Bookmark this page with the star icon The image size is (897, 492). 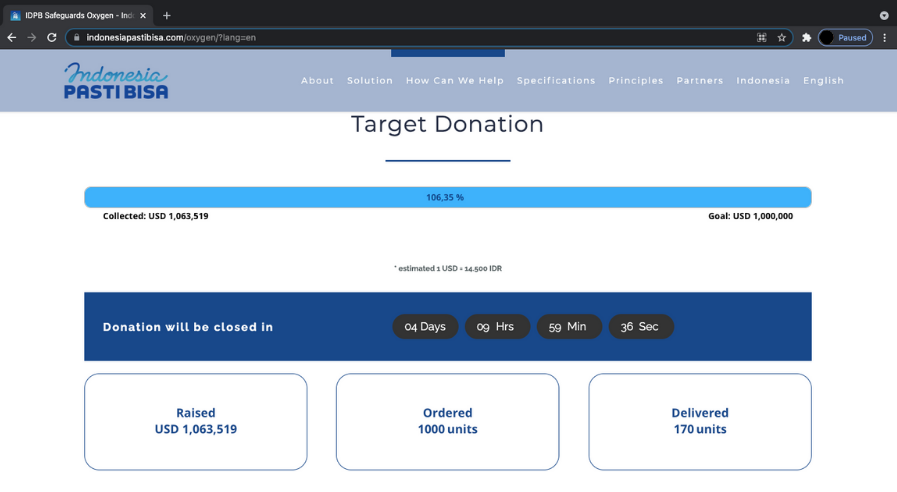point(782,38)
